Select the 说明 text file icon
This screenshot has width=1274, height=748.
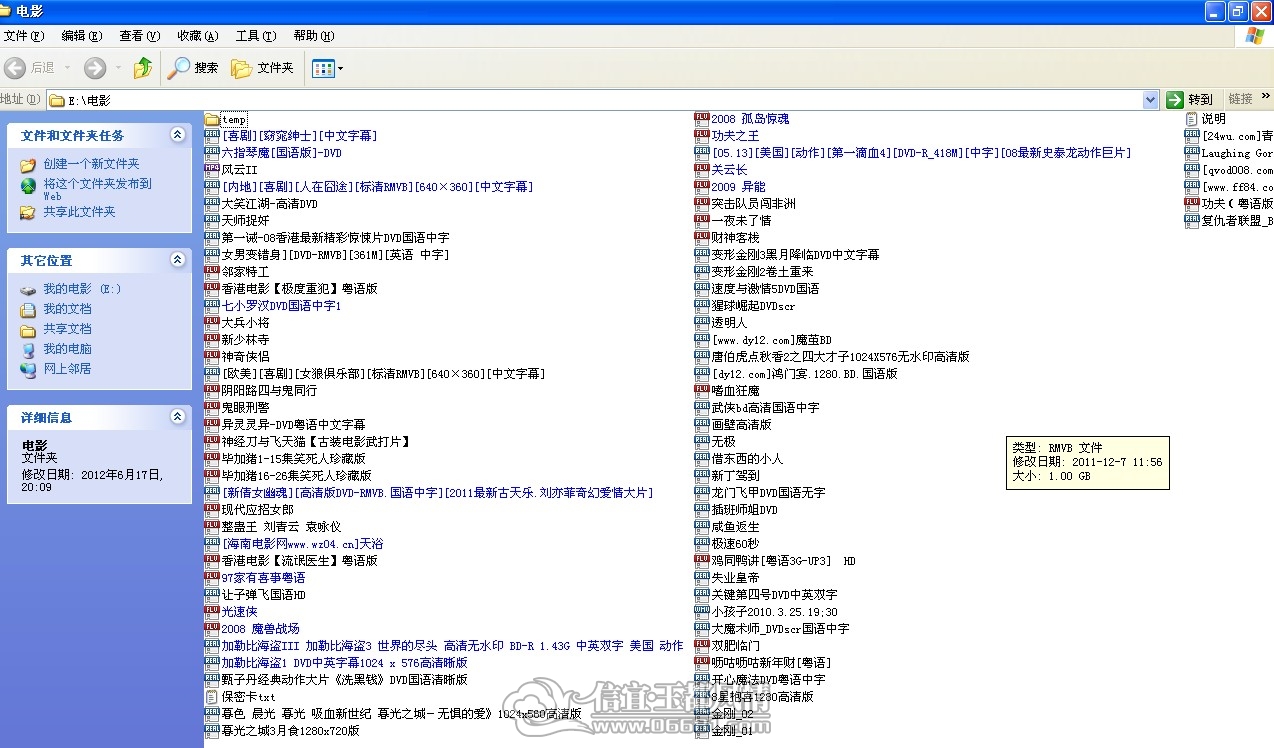tap(1192, 119)
